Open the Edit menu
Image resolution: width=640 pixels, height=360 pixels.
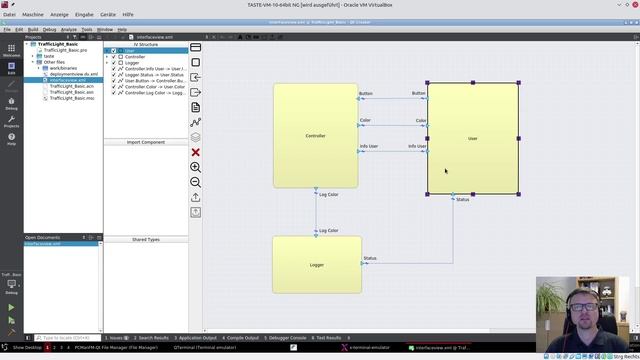pyautogui.click(x=19, y=30)
